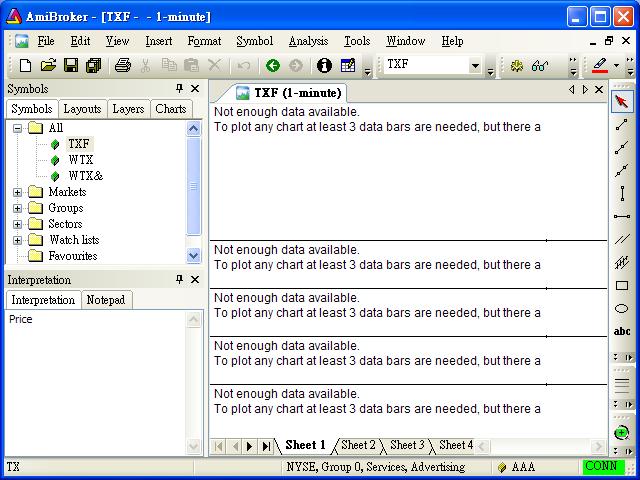Select TXF symbol in the tree
Image resolution: width=640 pixels, height=480 pixels.
point(79,144)
